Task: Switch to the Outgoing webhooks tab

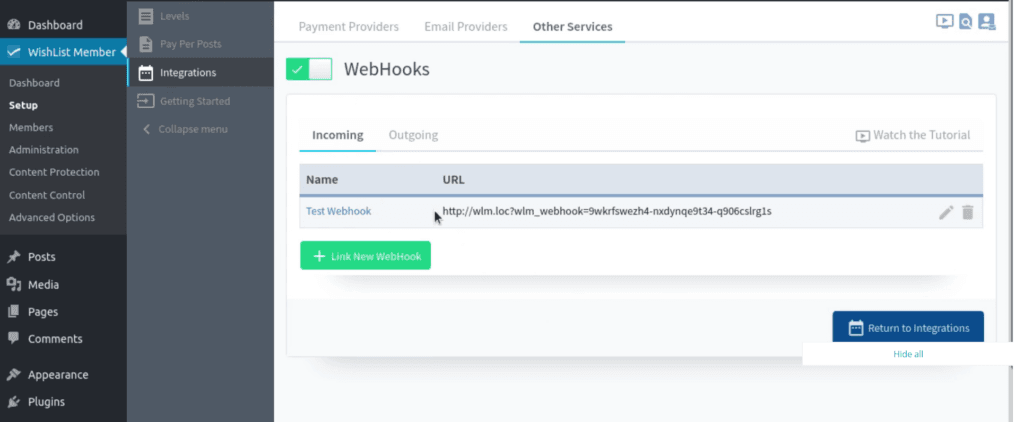Action: tap(413, 135)
